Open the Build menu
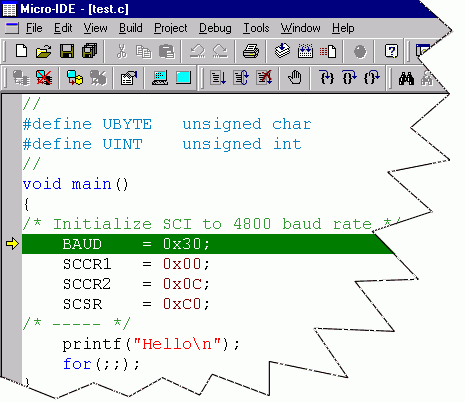This screenshot has width=465, height=402. (131, 28)
